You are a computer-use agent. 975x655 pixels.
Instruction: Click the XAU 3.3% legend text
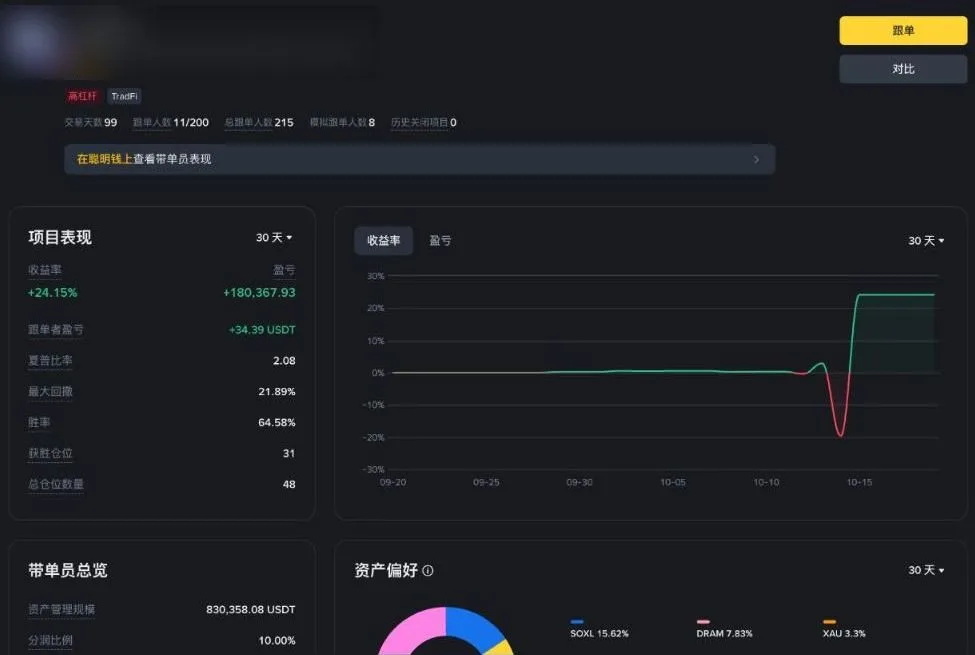844,634
